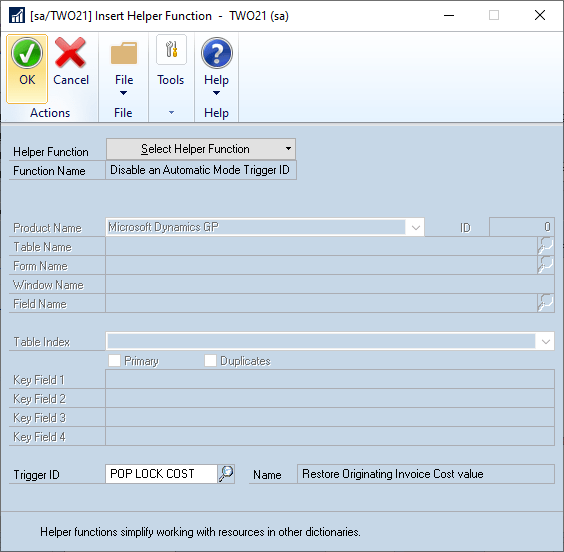Screen dimensions: 564x552
Task: Open the Help group label menu
Action: point(216,113)
